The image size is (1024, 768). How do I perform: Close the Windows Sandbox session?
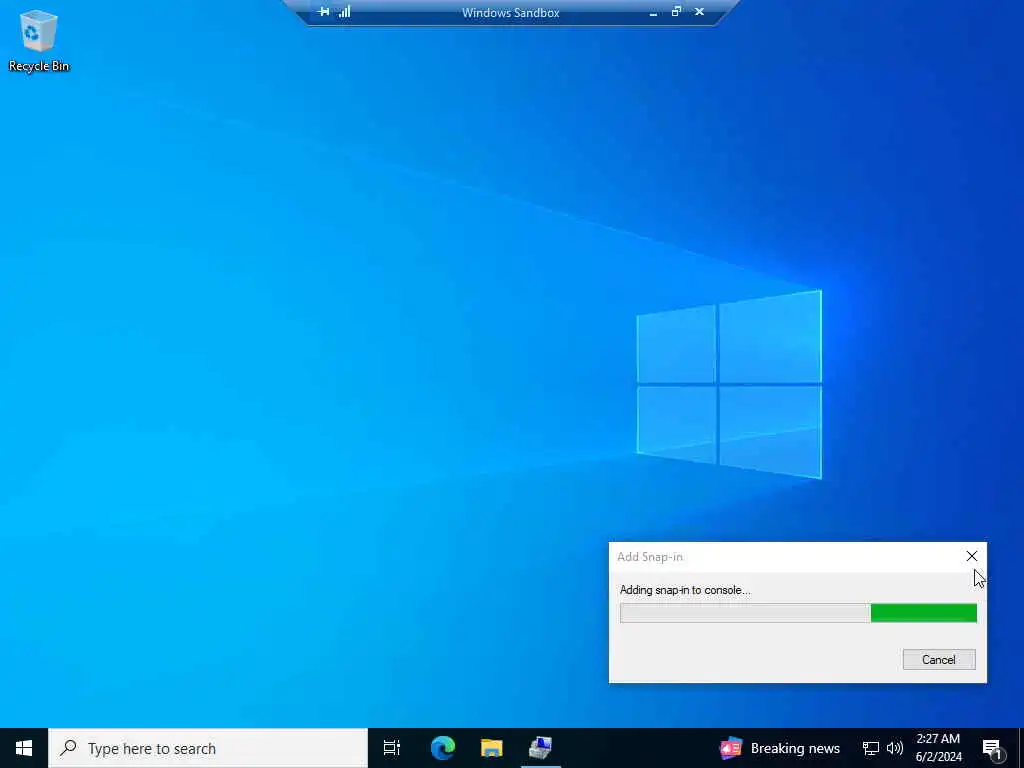coord(699,12)
